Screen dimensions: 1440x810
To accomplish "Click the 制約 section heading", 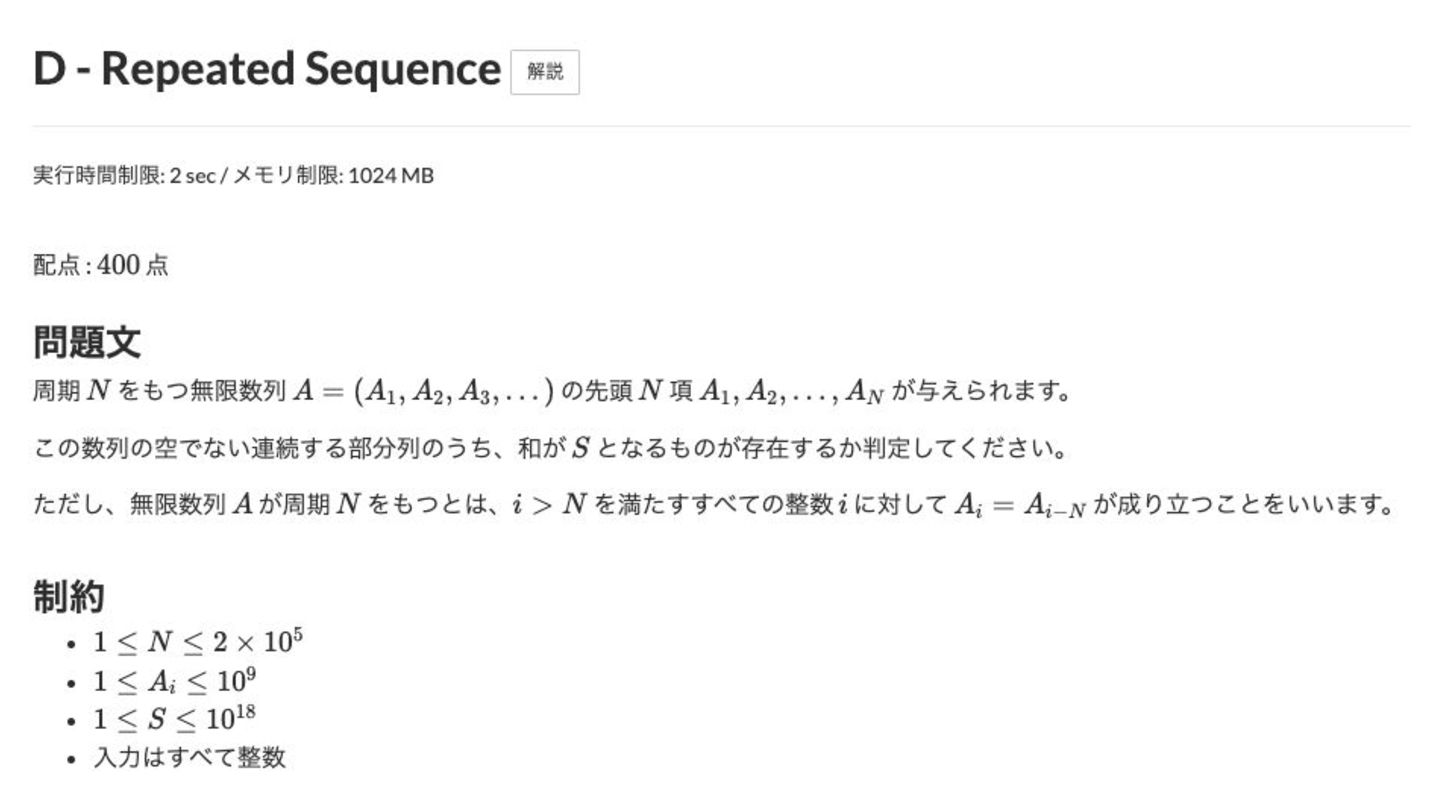I will (69, 597).
